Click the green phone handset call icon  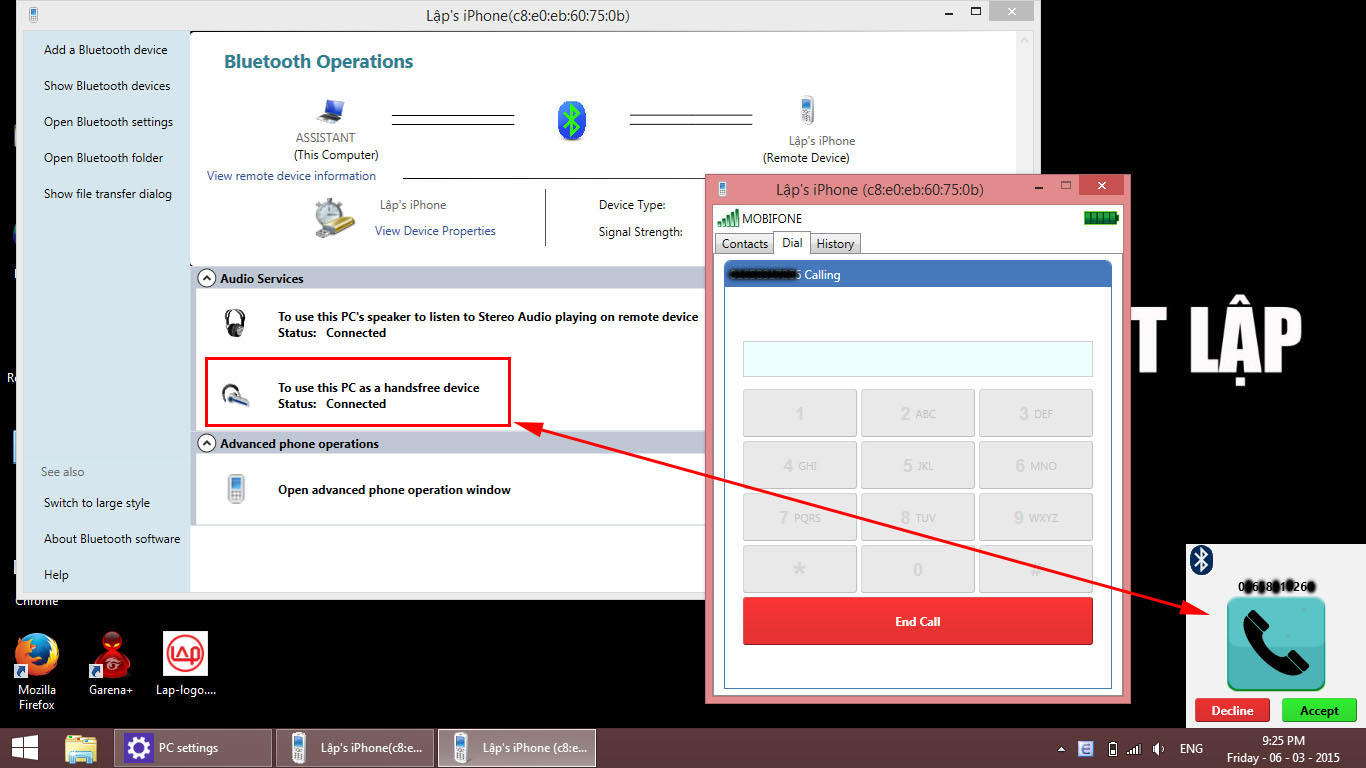click(1276, 643)
